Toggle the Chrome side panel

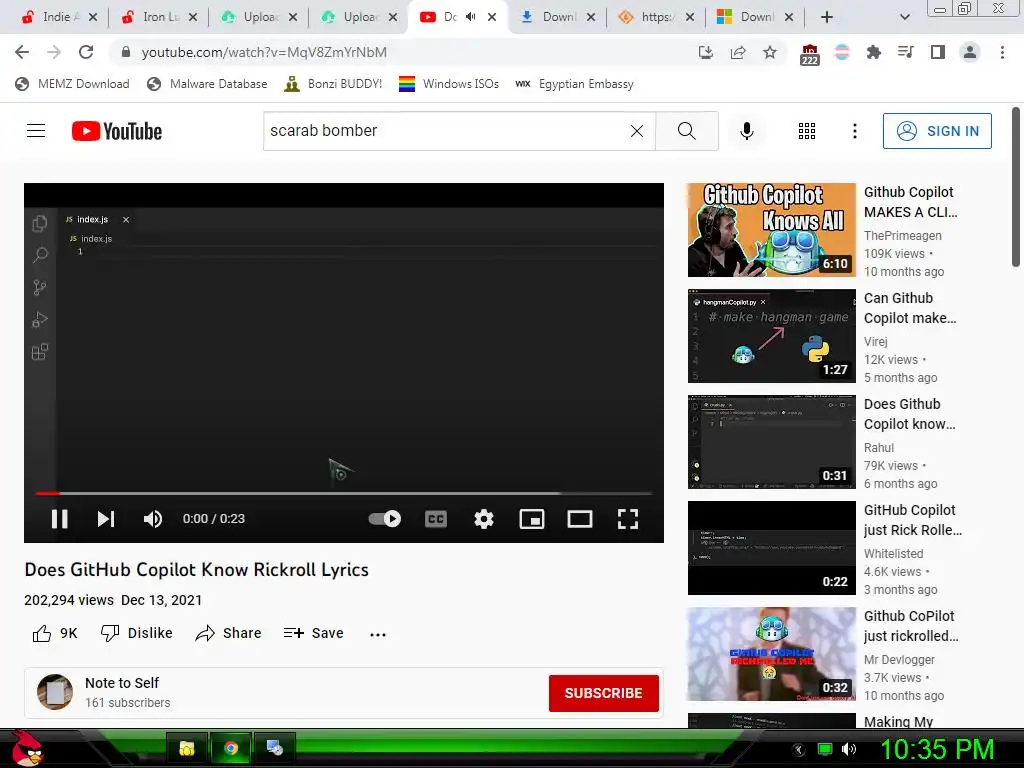click(938, 52)
